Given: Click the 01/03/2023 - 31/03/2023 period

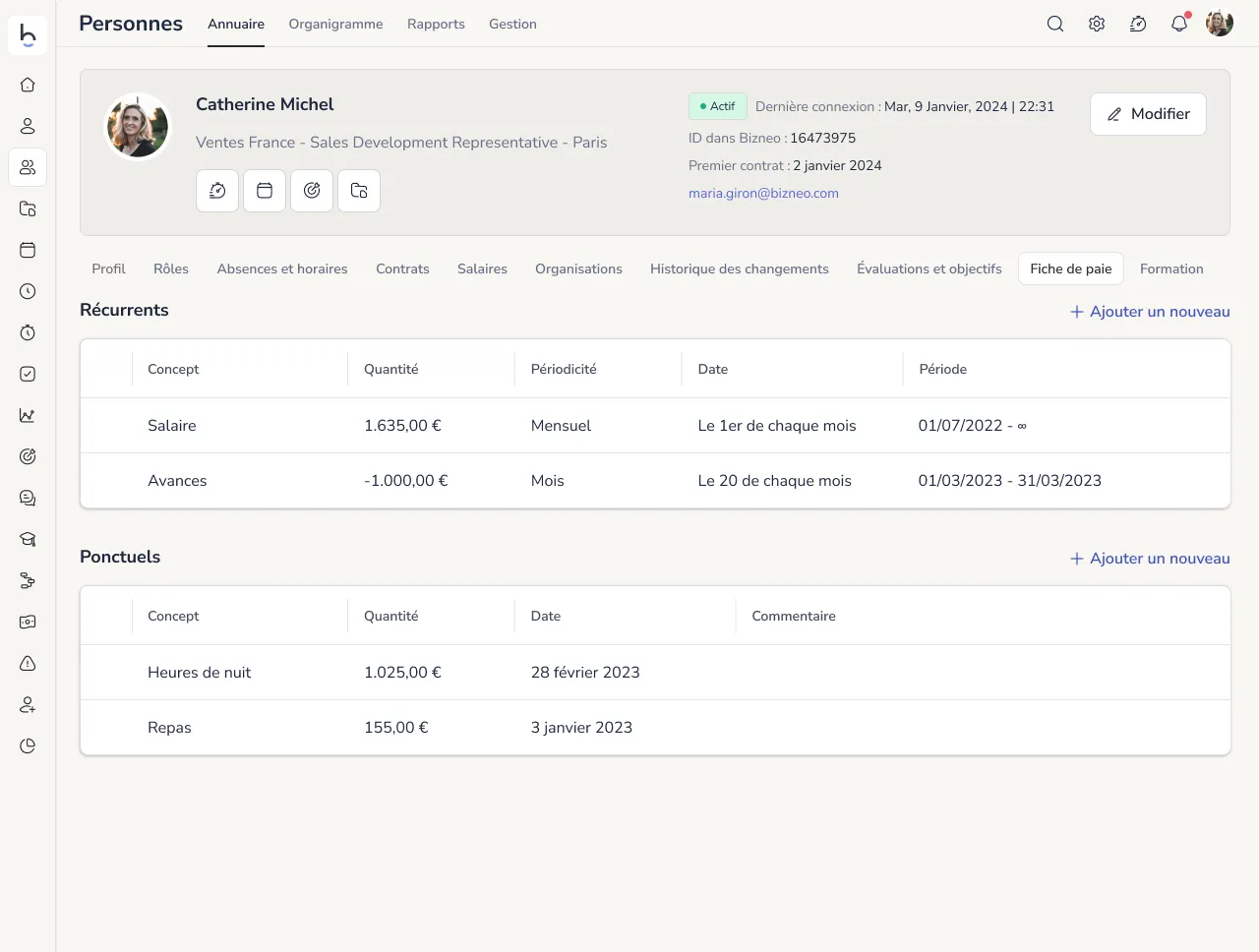Looking at the screenshot, I should tap(1009, 481).
